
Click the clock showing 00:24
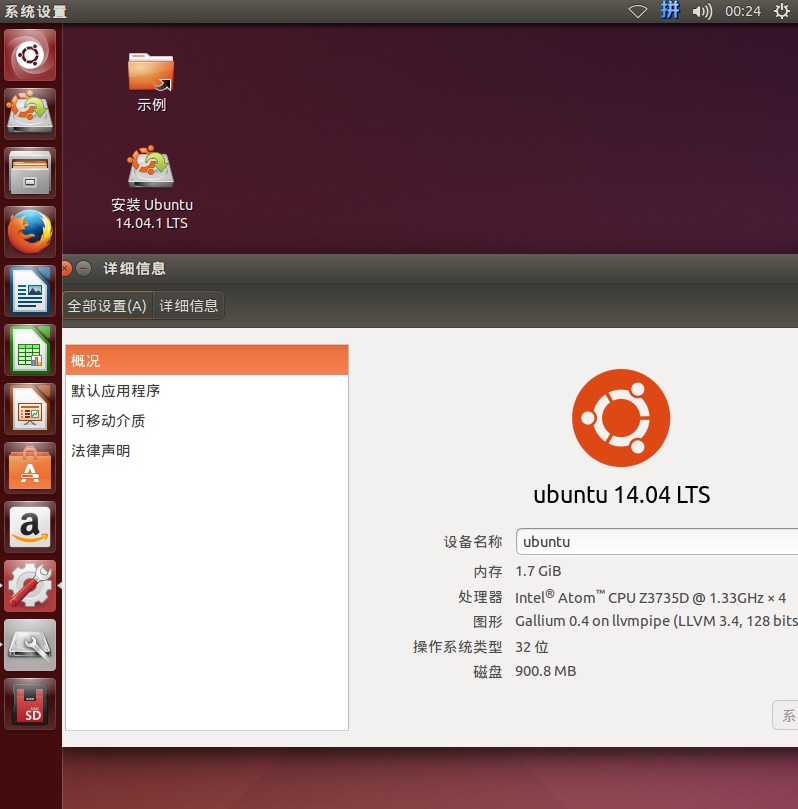pyautogui.click(x=743, y=11)
